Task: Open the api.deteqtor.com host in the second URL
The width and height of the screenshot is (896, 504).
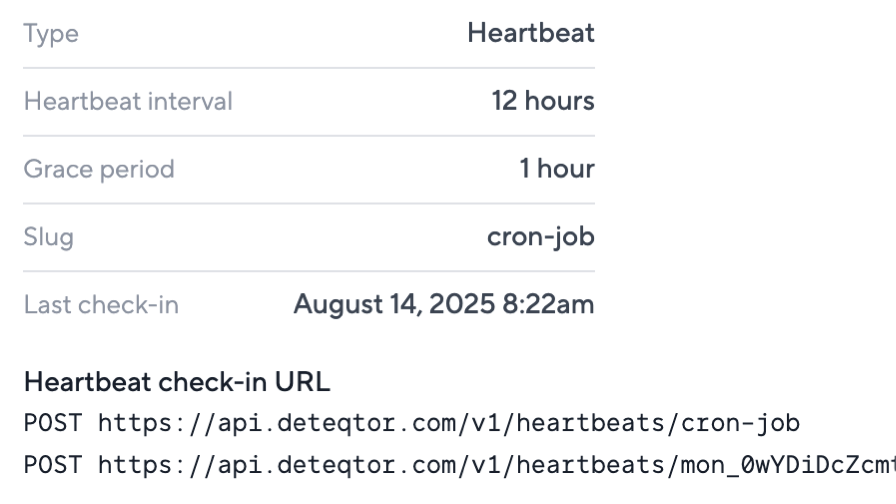Action: 337,465
